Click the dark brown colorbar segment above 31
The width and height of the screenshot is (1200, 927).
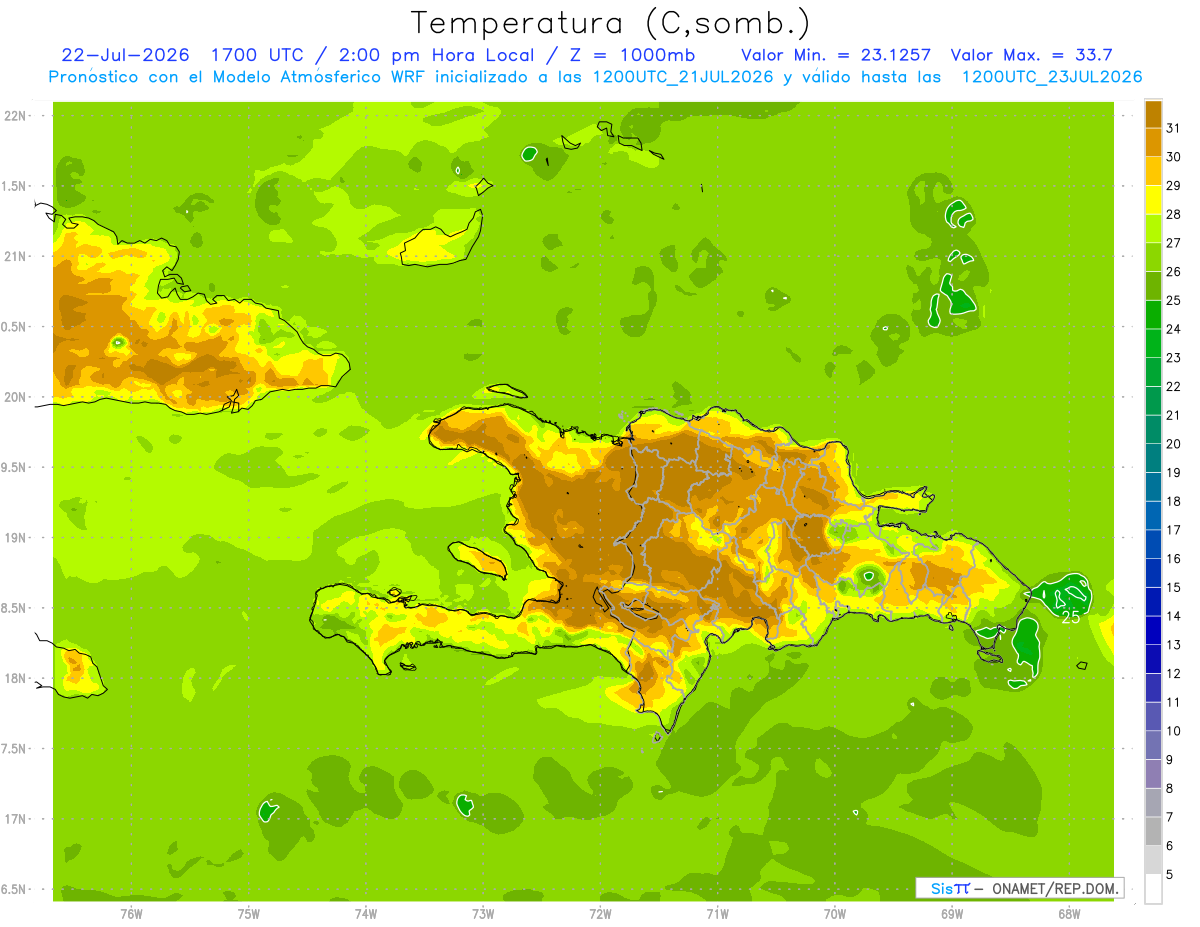[x=1153, y=114]
